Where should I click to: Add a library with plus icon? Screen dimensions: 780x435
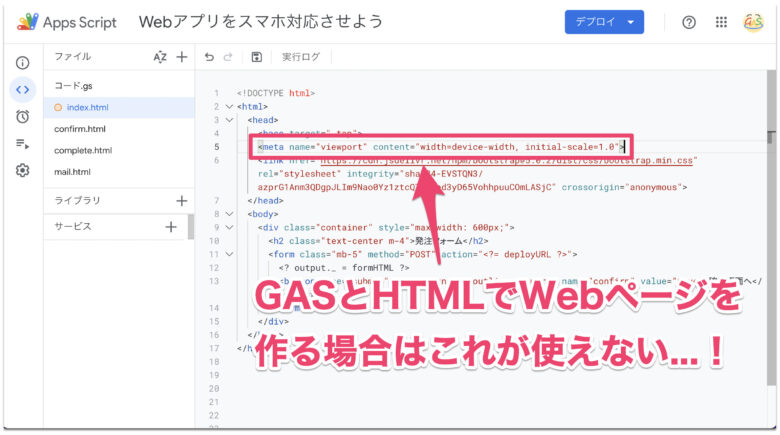coord(182,201)
